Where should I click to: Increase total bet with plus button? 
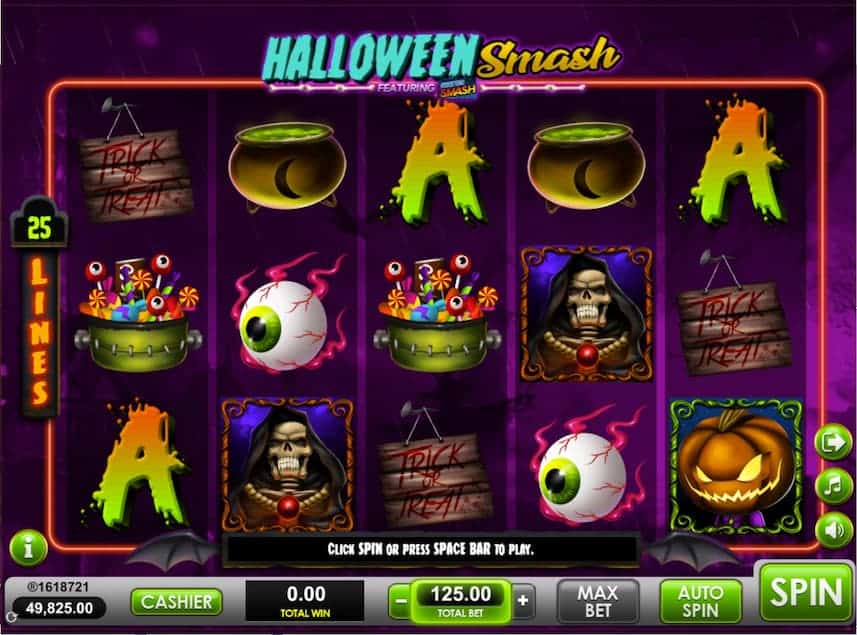coord(523,601)
